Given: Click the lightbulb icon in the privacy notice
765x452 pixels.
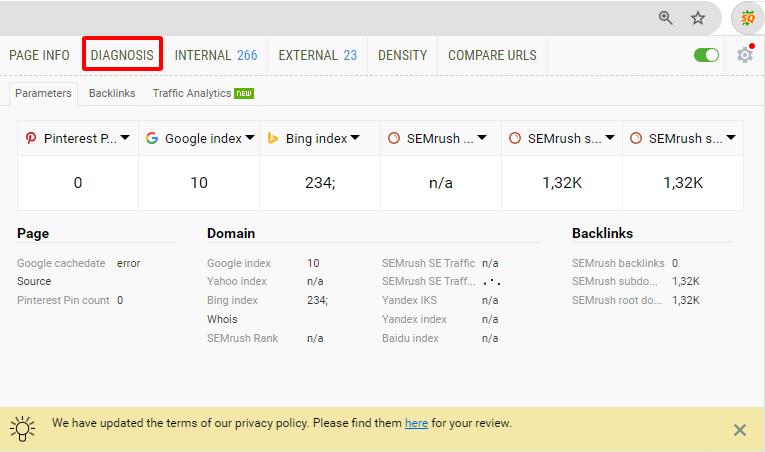Looking at the screenshot, I should pyautogui.click(x=23, y=429).
